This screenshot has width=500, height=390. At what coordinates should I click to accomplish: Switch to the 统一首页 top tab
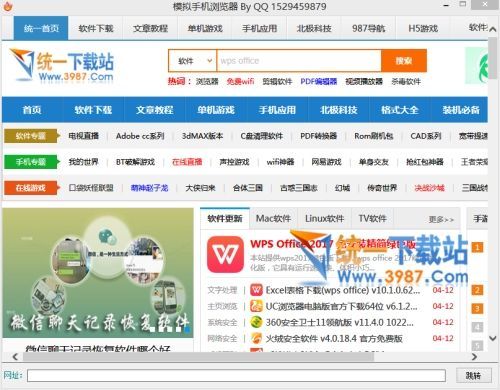(41, 28)
